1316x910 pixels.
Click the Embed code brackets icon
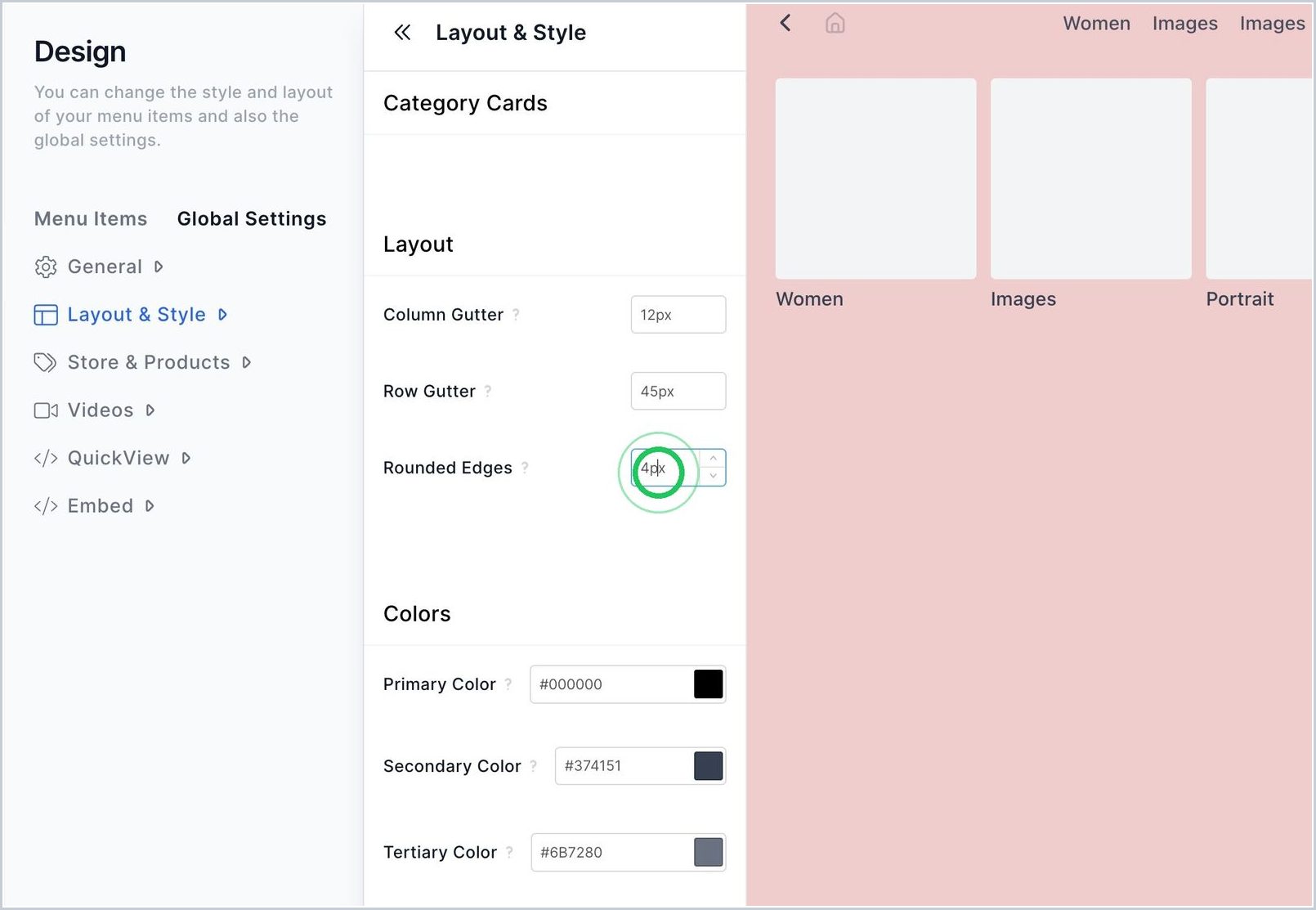pos(46,506)
